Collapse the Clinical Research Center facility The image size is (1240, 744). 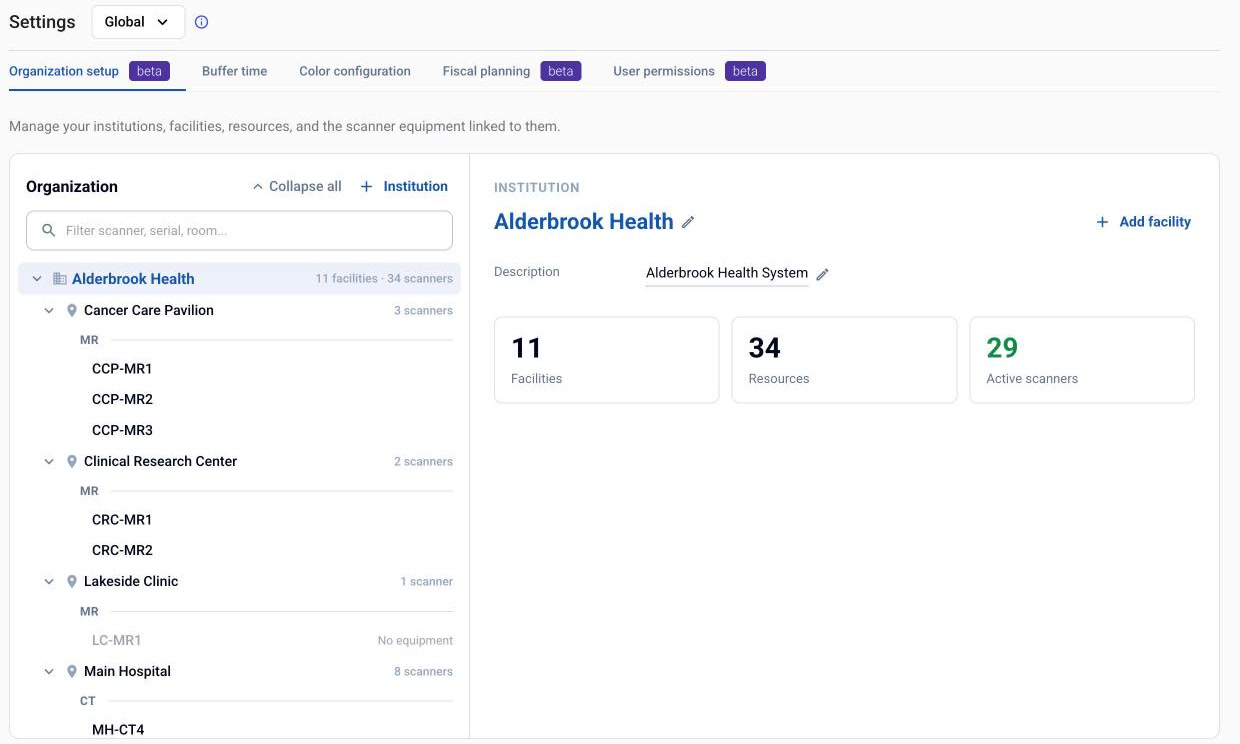click(x=49, y=461)
